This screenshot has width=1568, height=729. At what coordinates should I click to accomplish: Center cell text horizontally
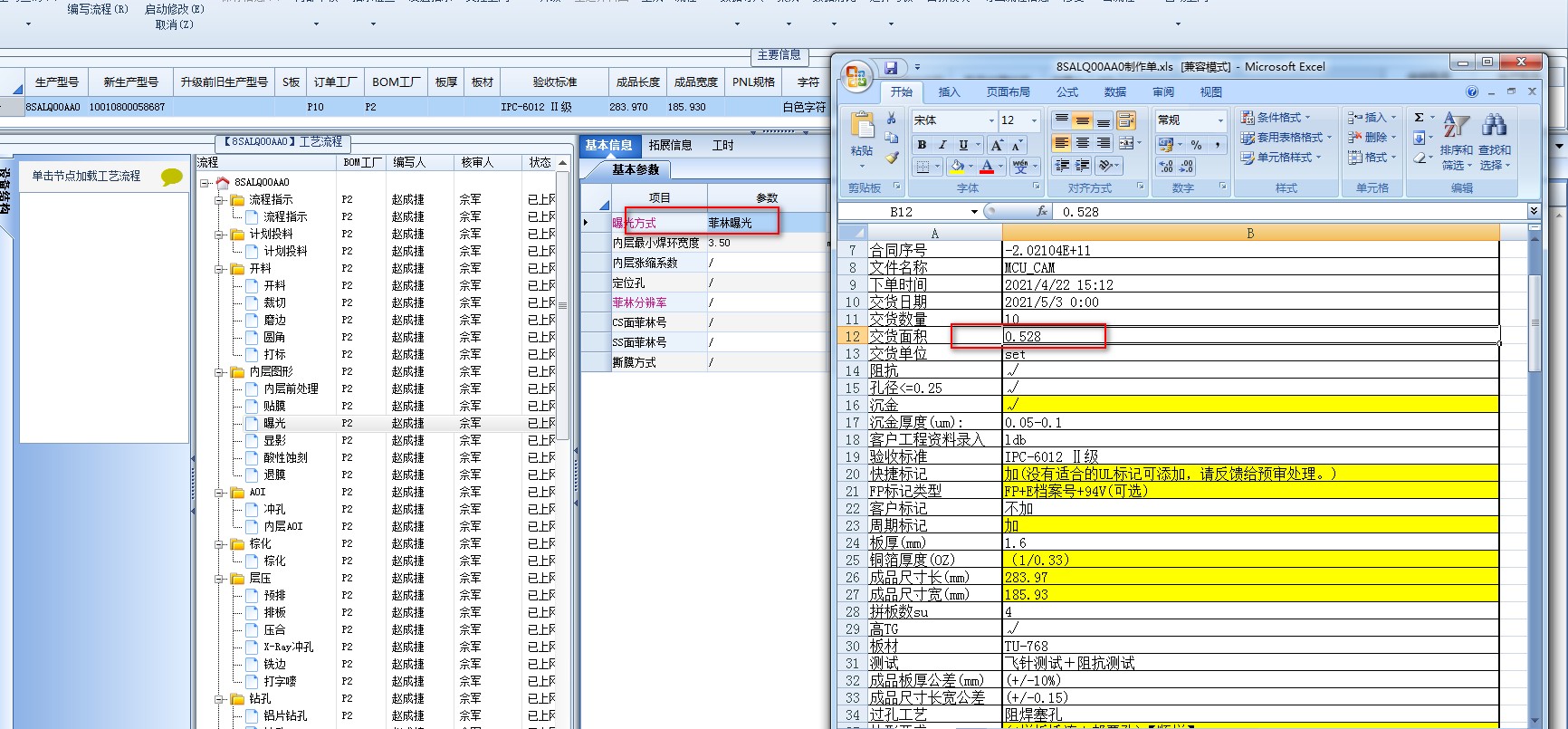1082,143
